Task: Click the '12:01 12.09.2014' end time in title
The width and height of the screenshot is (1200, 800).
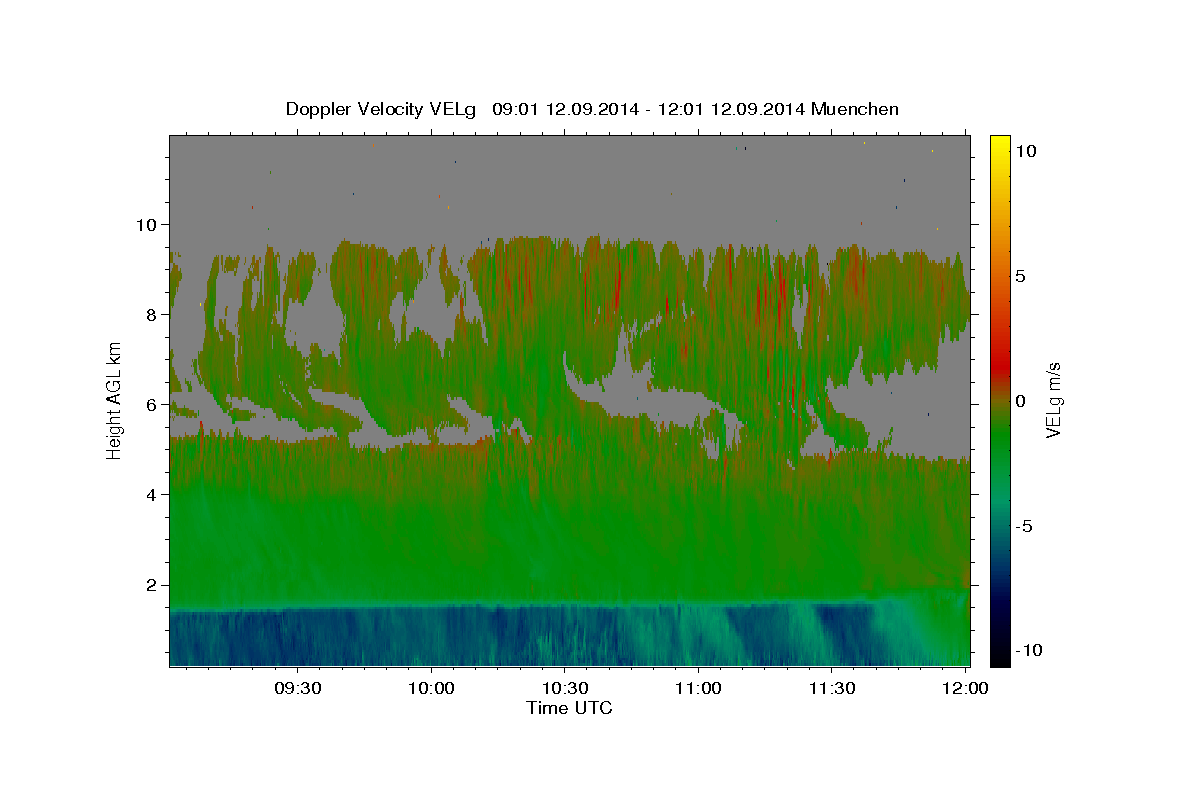Action: [x=730, y=109]
